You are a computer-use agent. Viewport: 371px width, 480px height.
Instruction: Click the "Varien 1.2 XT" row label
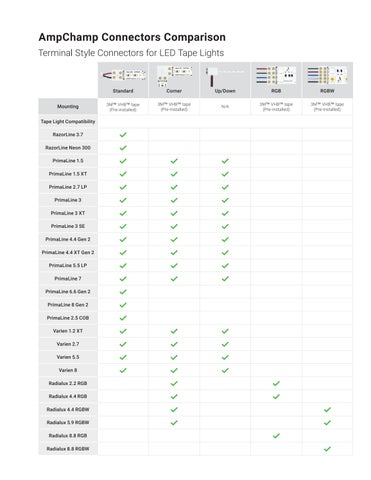[x=68, y=331]
